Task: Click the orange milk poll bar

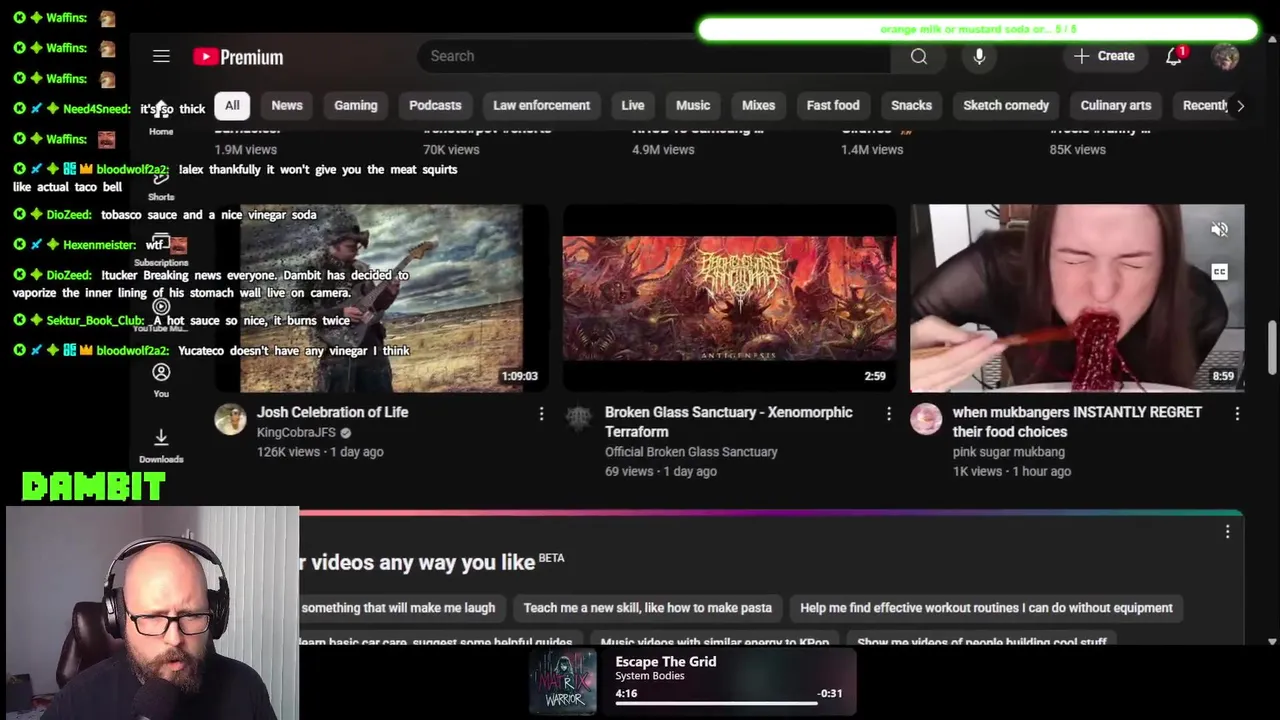Action: (x=978, y=30)
